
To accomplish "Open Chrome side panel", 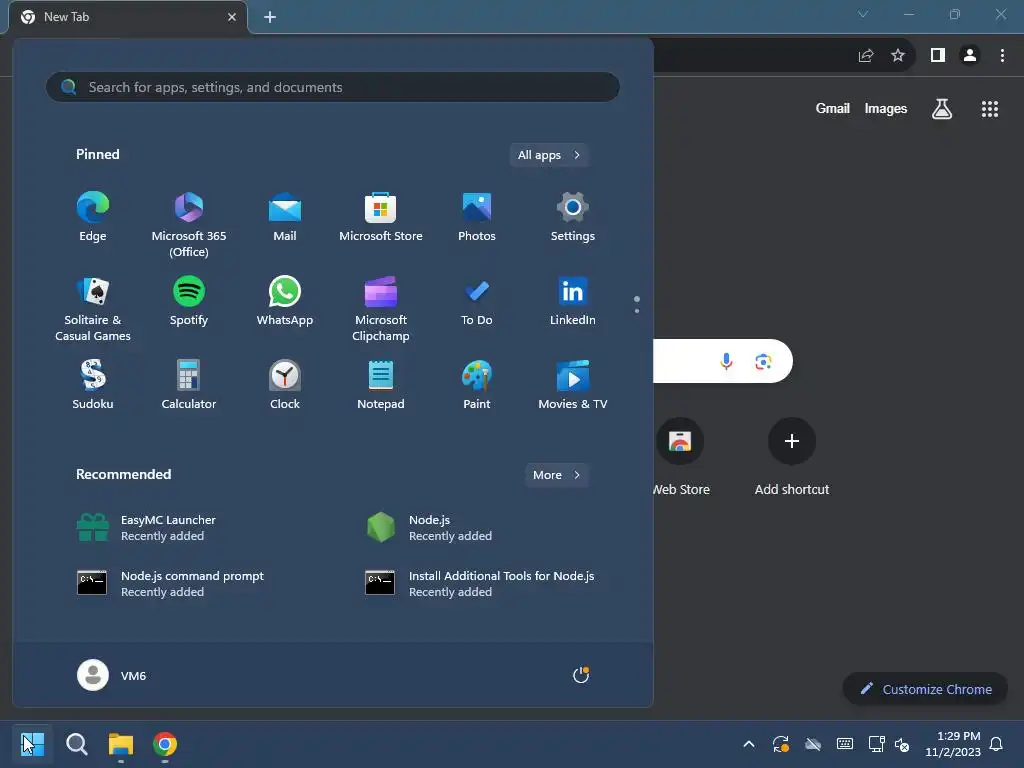I will click(x=937, y=56).
